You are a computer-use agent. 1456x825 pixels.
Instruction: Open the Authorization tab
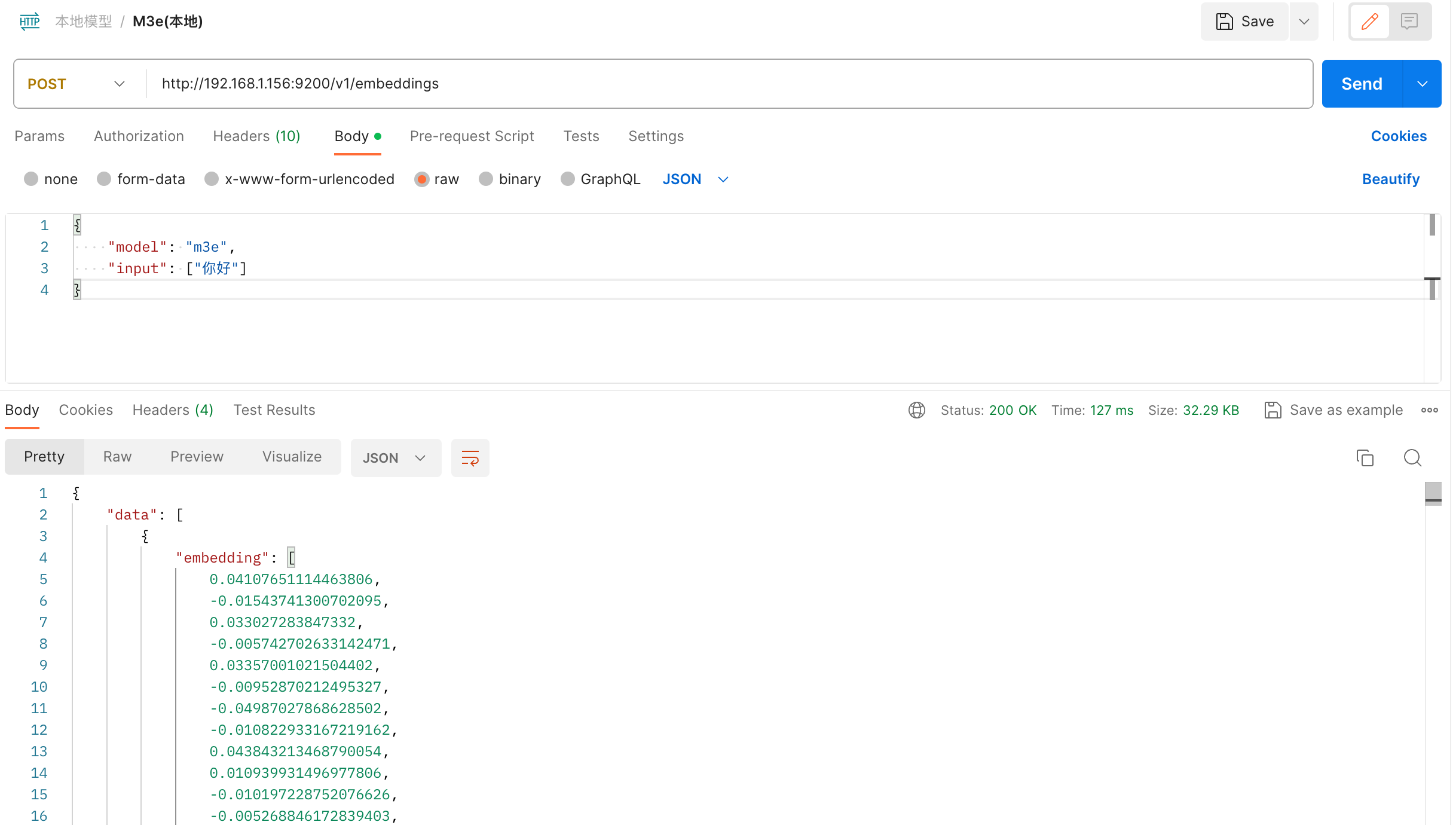pyautogui.click(x=139, y=136)
